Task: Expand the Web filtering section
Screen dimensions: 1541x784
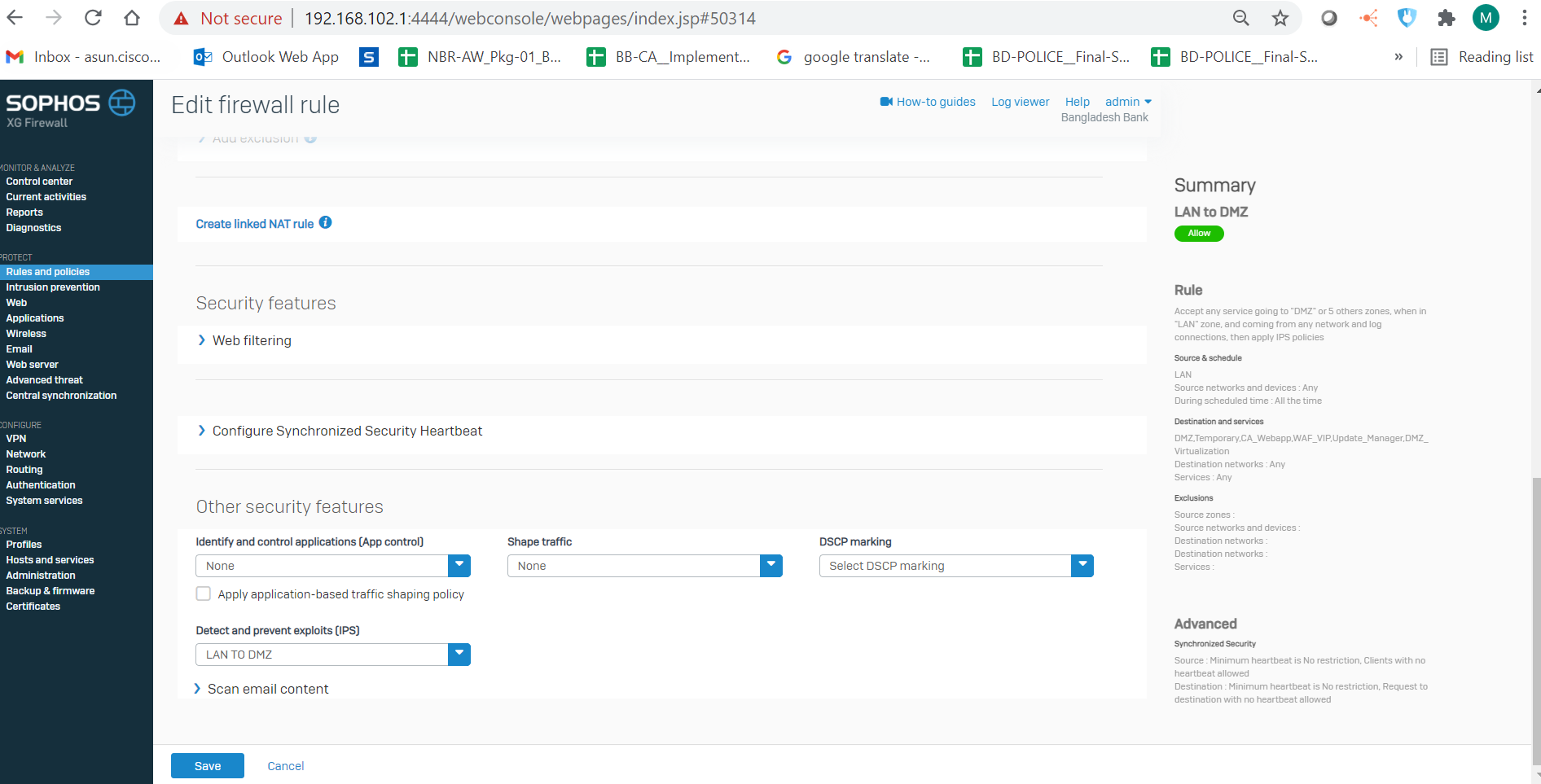Action: (244, 340)
